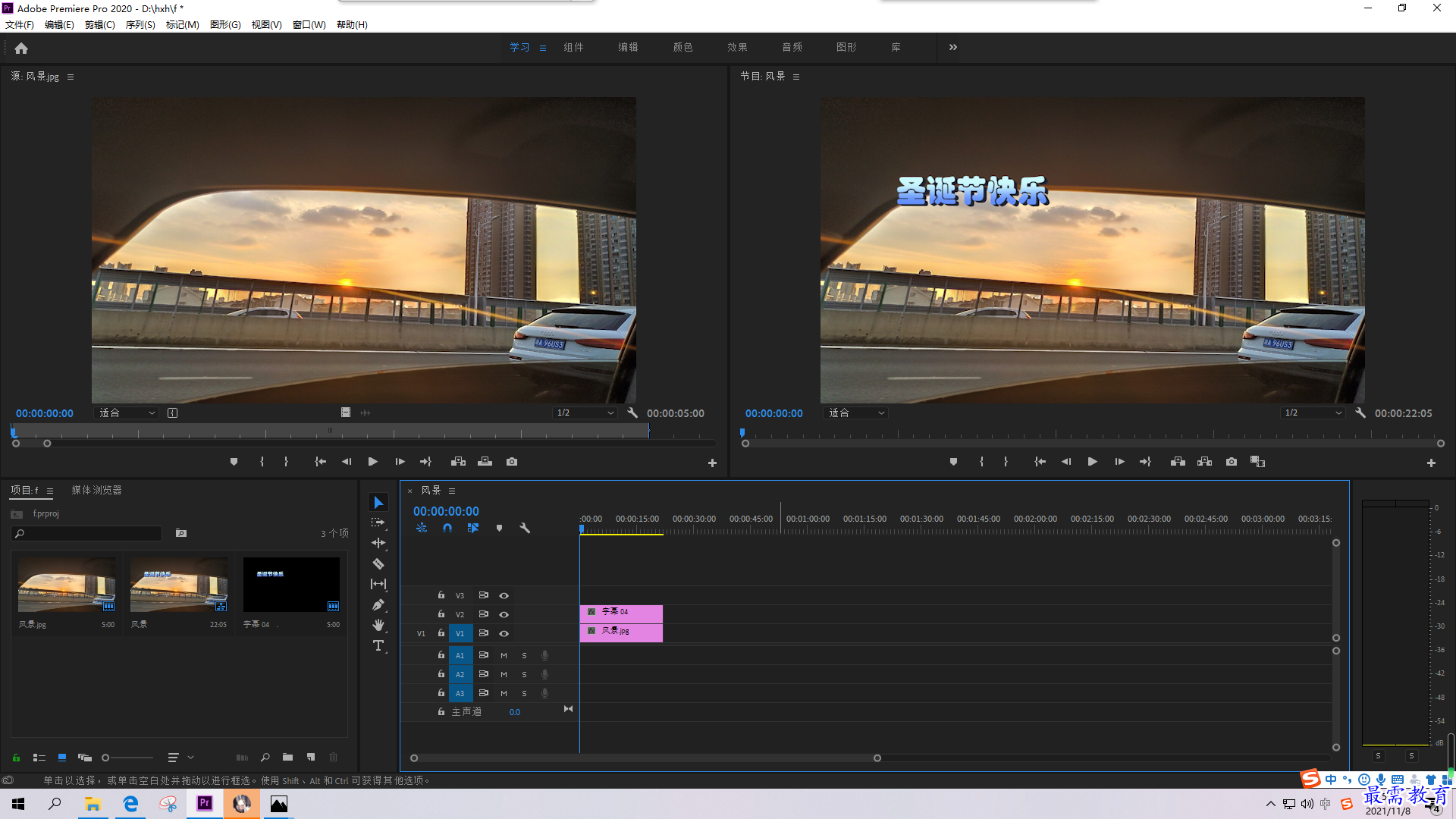1456x819 pixels.
Task: Click New Item icon in Project panel
Action: pos(311,757)
